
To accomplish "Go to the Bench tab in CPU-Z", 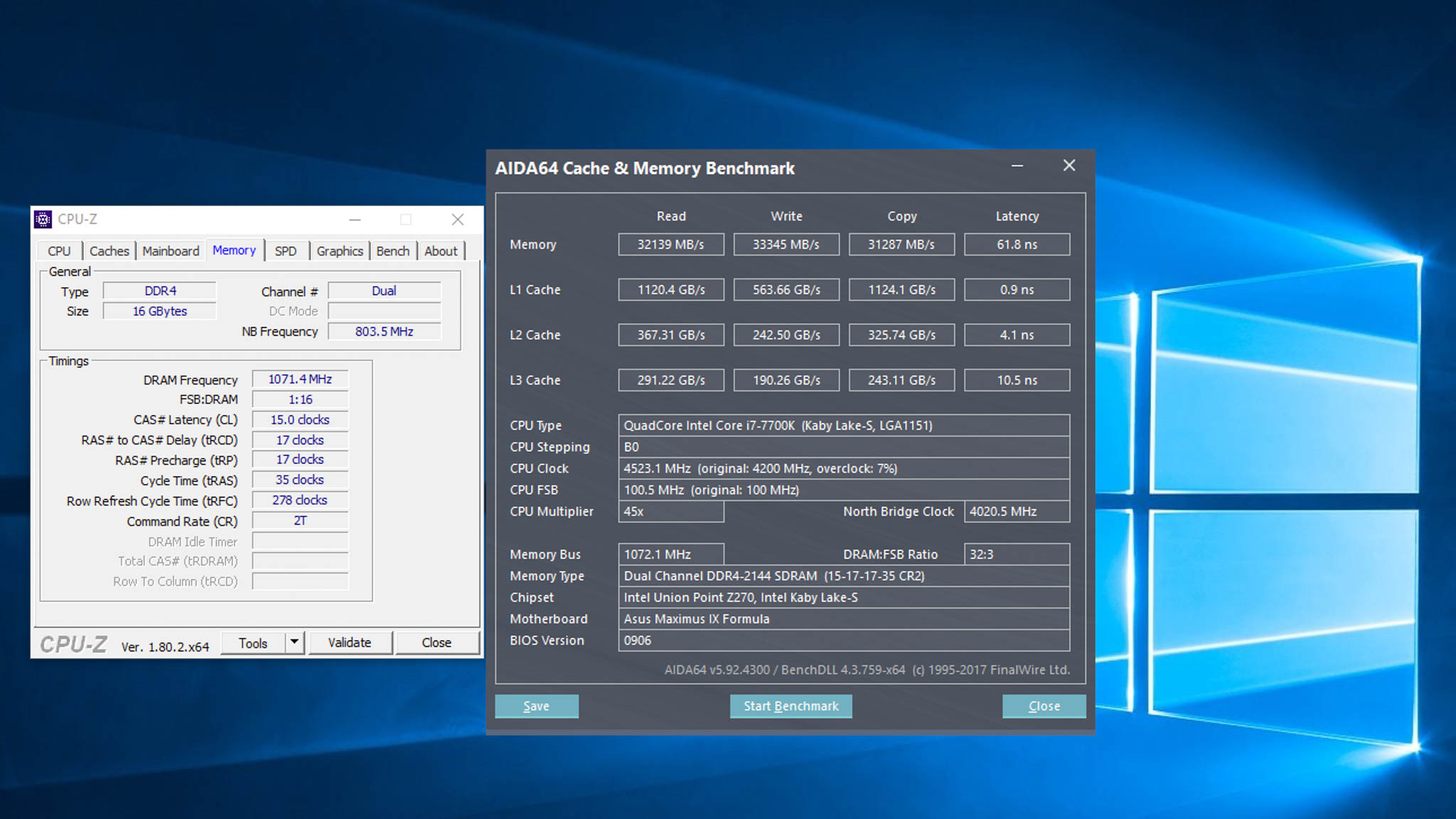I will 393,251.
